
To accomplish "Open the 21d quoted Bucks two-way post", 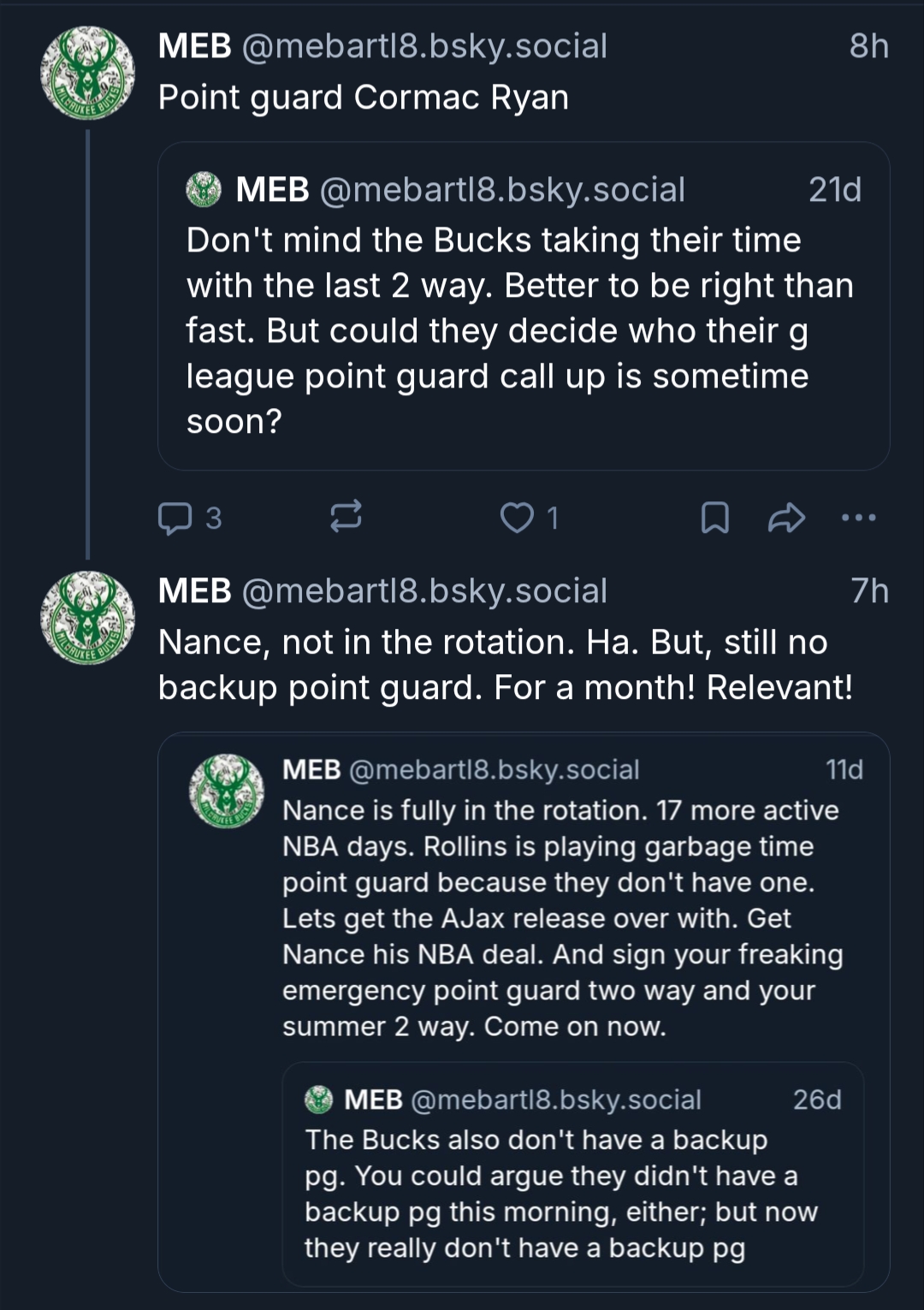I will (522, 330).
